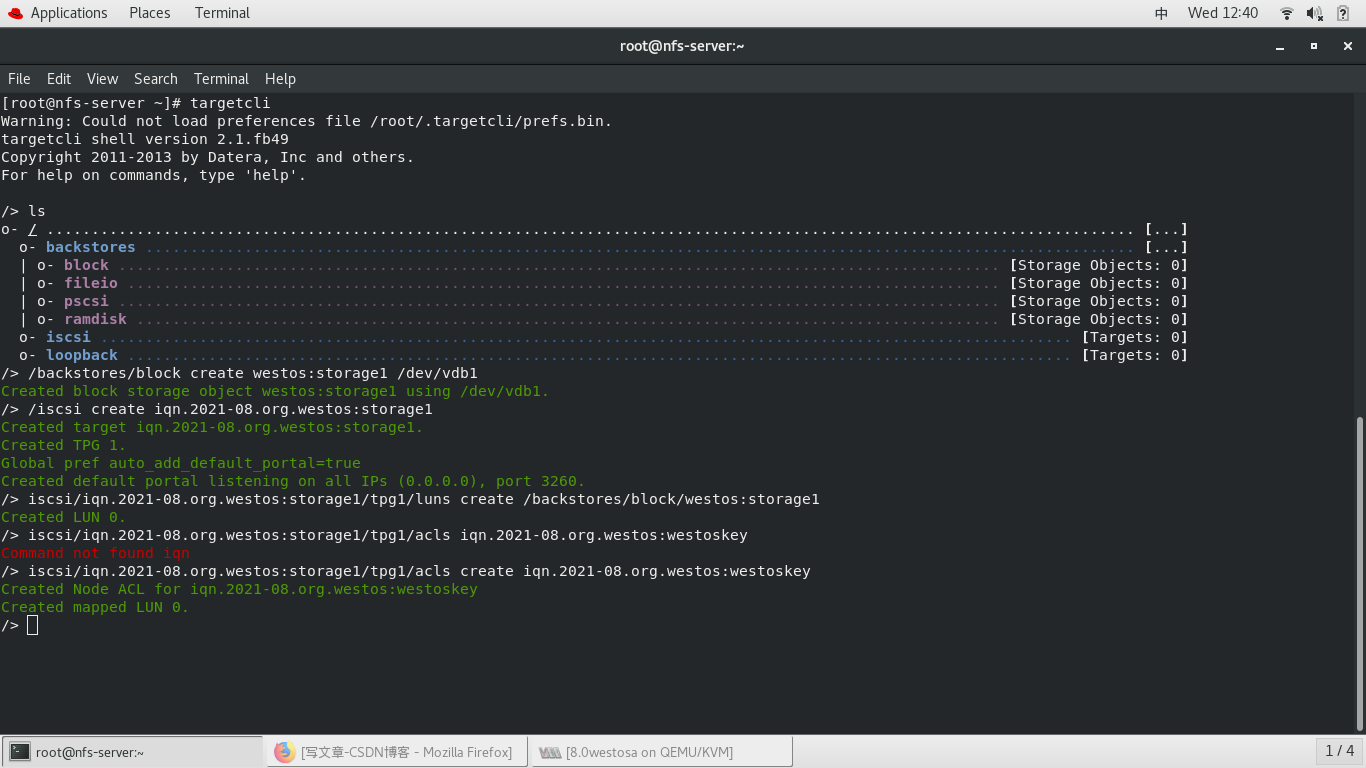Viewport: 1366px width, 768px height.
Task: Click 'Warning: Could not load preferences' line
Action: pos(307,121)
